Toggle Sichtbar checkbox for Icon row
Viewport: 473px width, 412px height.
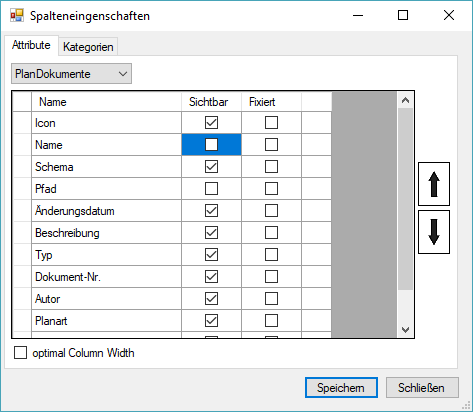(x=211, y=123)
